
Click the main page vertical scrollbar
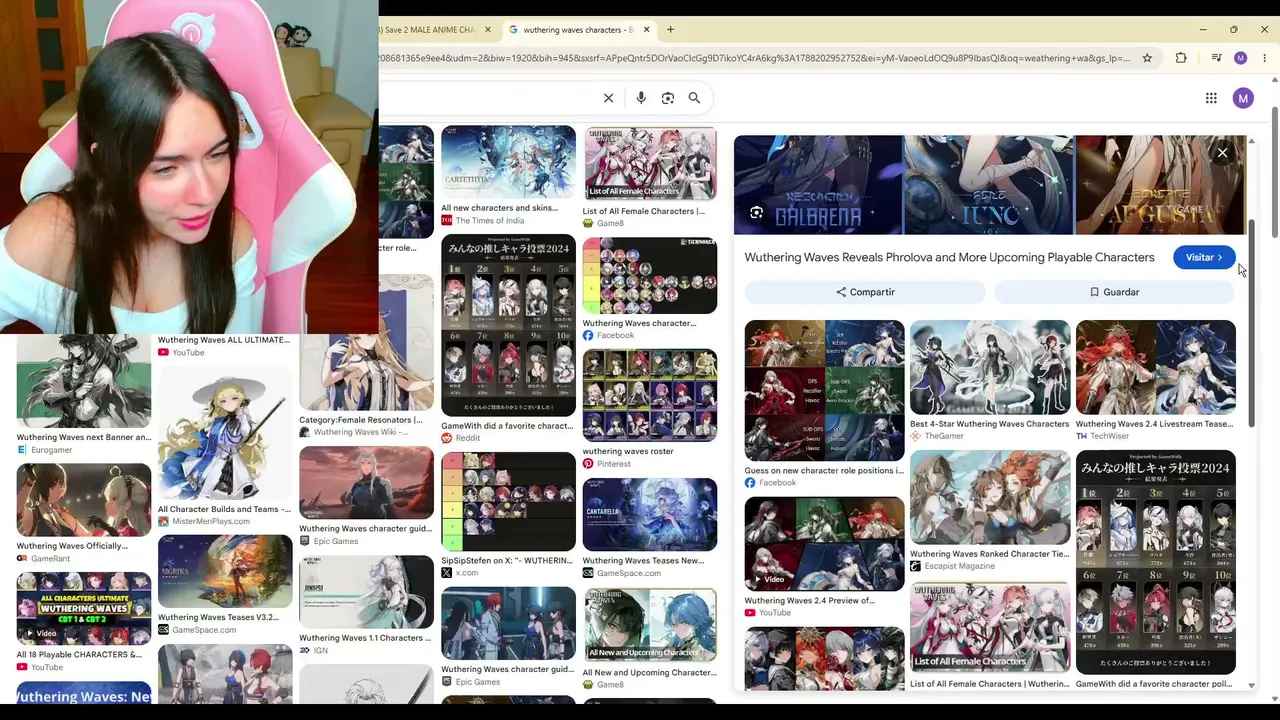coord(1275,174)
